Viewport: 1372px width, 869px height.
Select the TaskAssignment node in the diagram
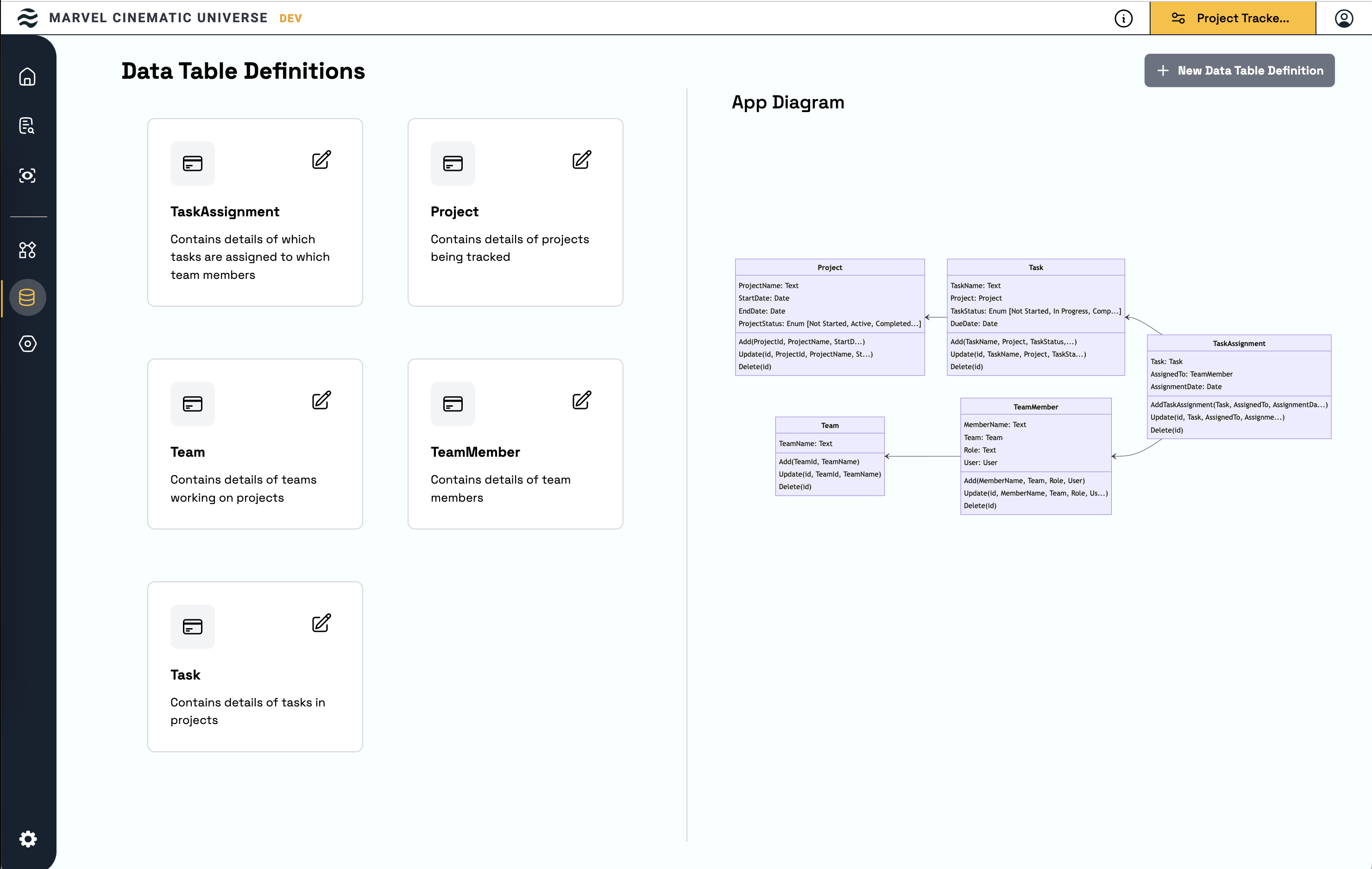tap(1239, 344)
